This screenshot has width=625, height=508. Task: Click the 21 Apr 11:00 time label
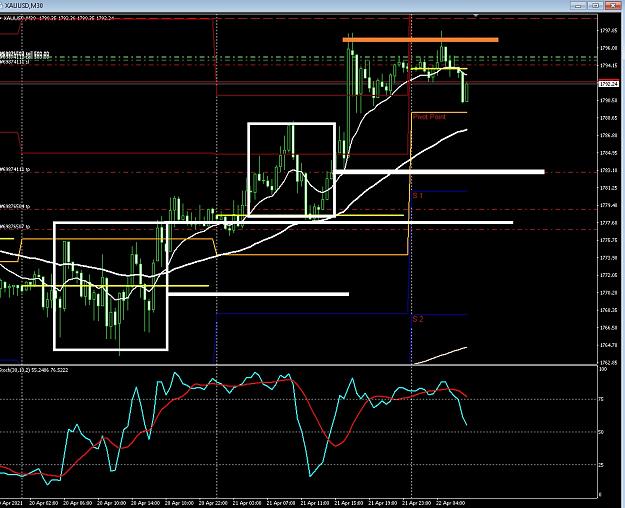click(315, 503)
